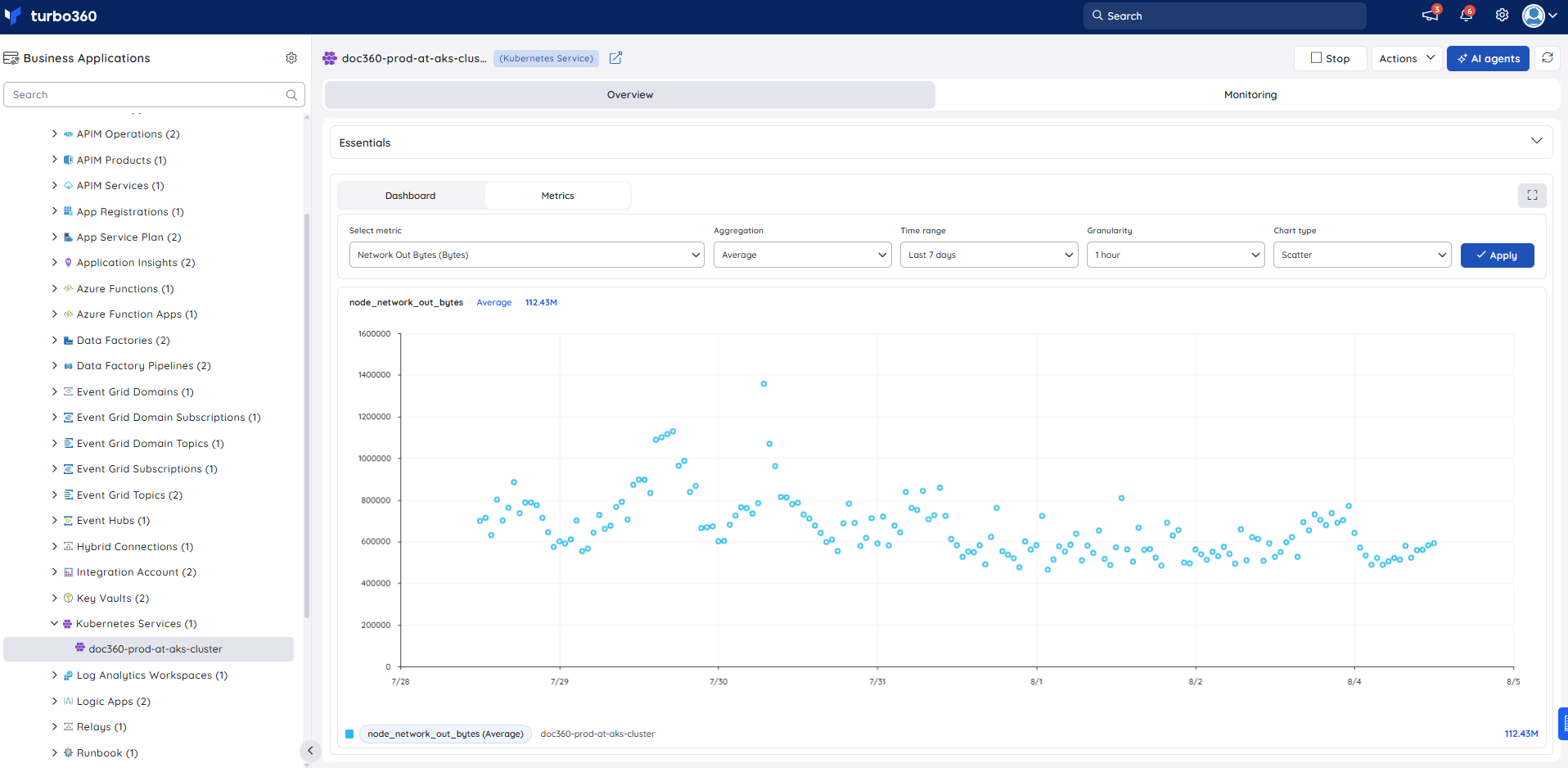Expand the chart to fullscreen

pos(1532,196)
